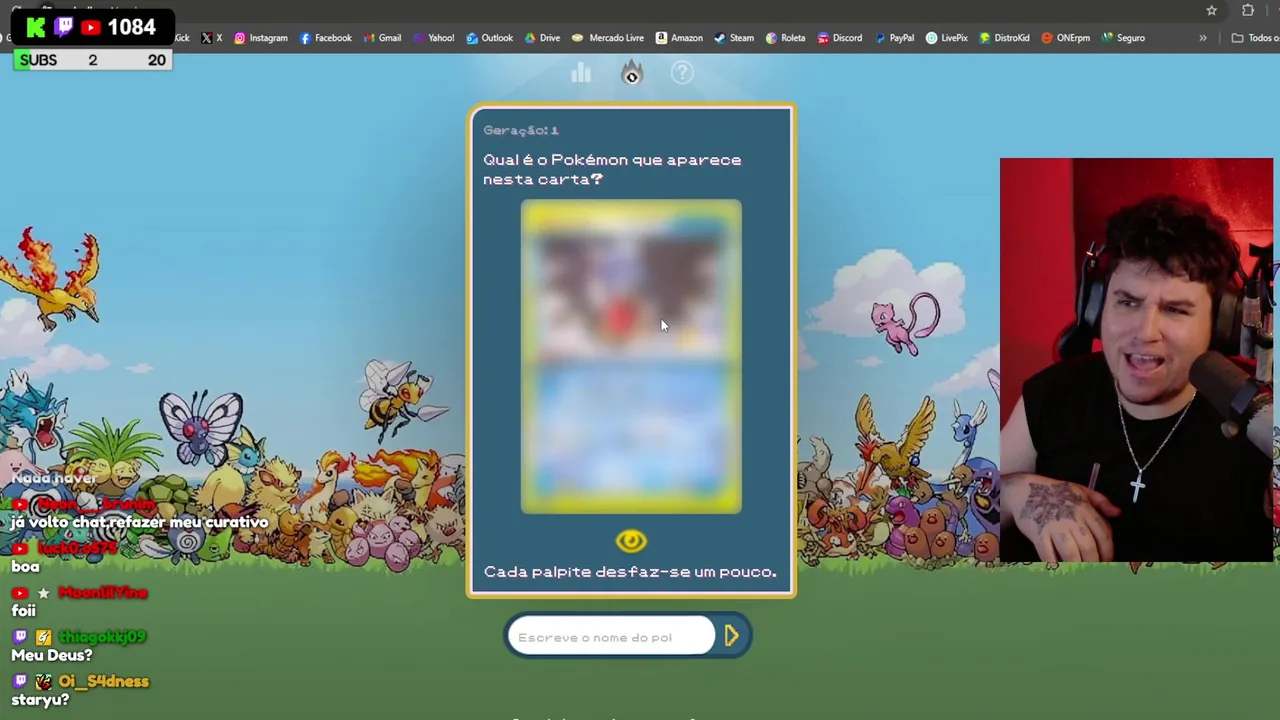Open the Amazon bookmark
The height and width of the screenshot is (720, 1280).
(679, 38)
